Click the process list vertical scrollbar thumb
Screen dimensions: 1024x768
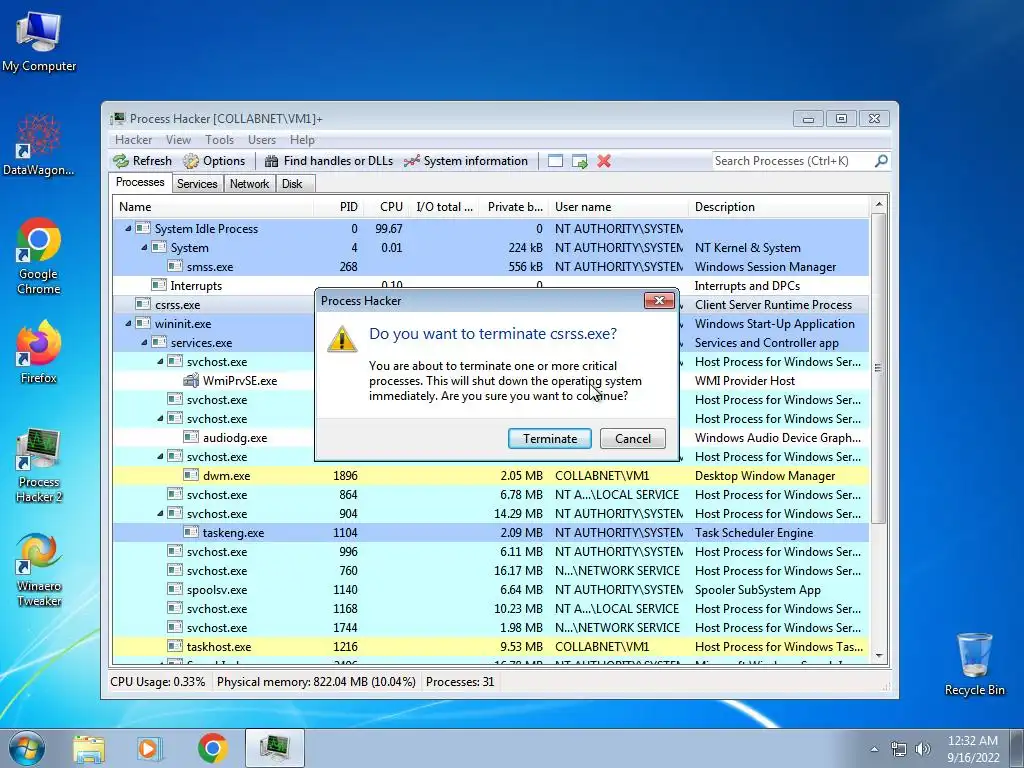coord(878,368)
